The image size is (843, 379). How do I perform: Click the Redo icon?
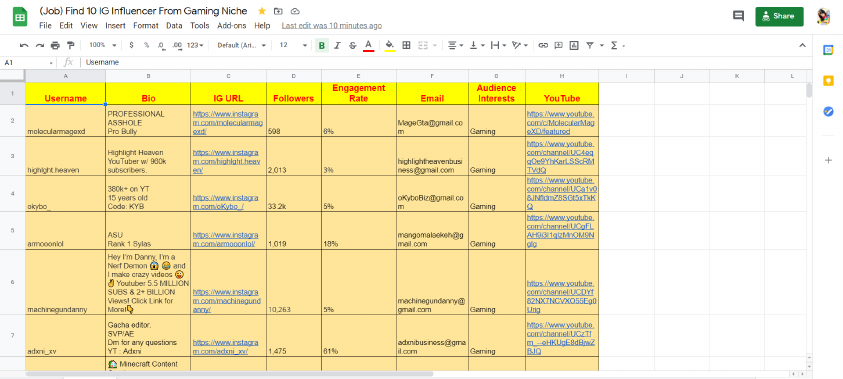[39, 46]
